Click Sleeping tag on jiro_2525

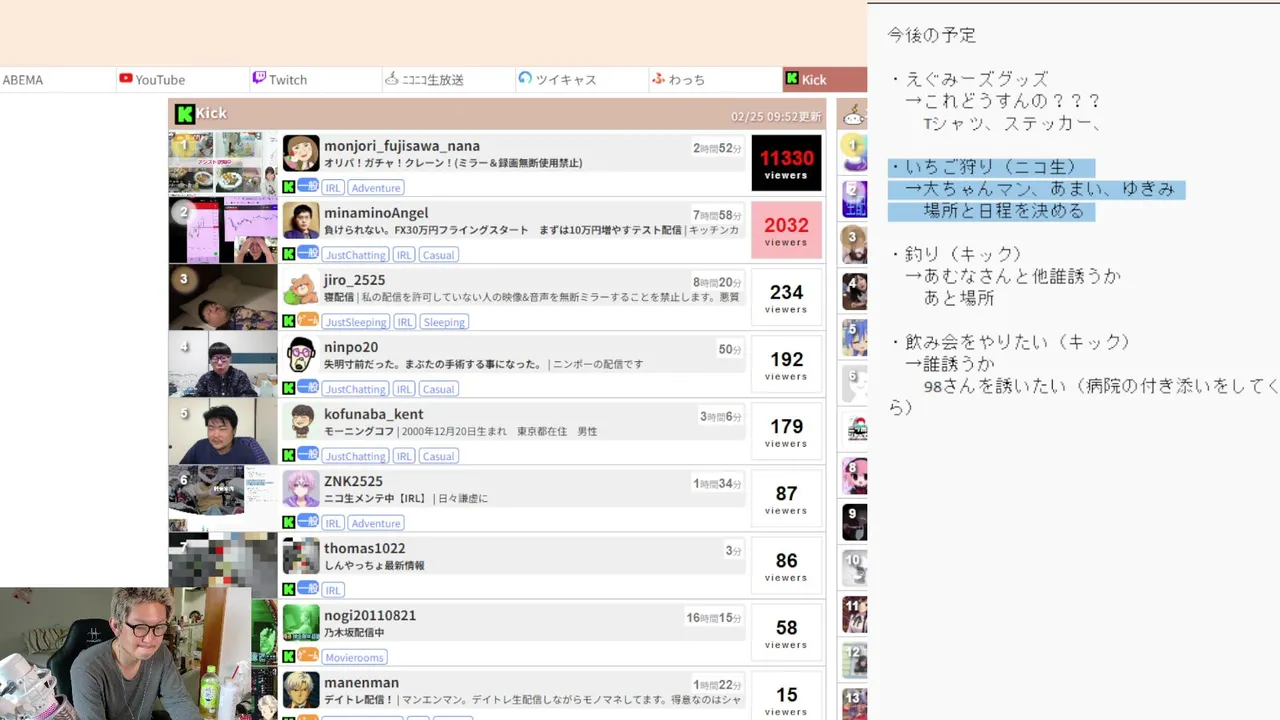[x=444, y=322]
